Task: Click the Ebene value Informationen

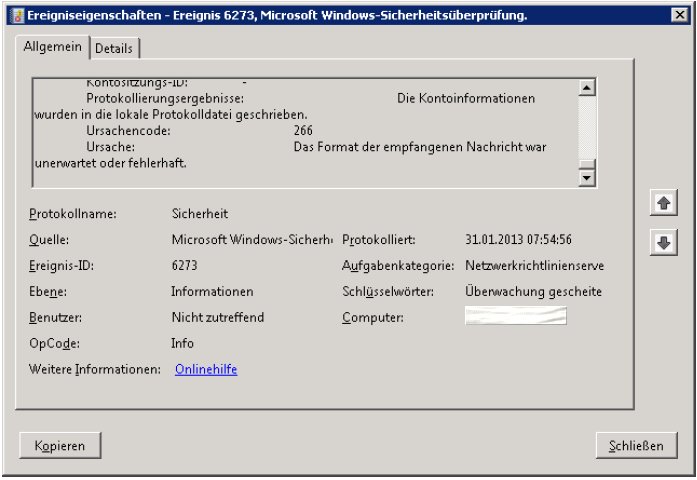Action: point(212,292)
